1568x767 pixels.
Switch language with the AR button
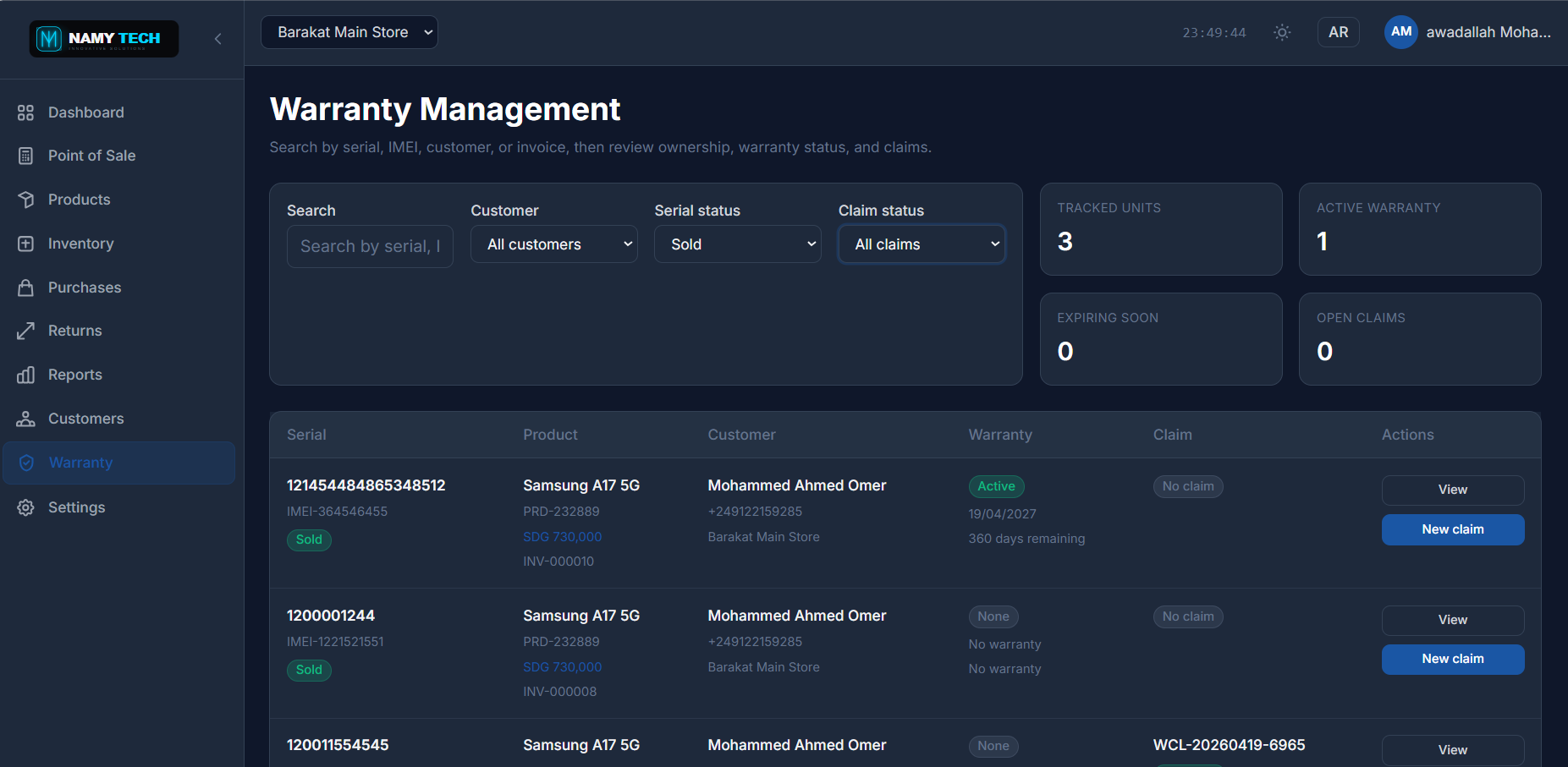1338,32
